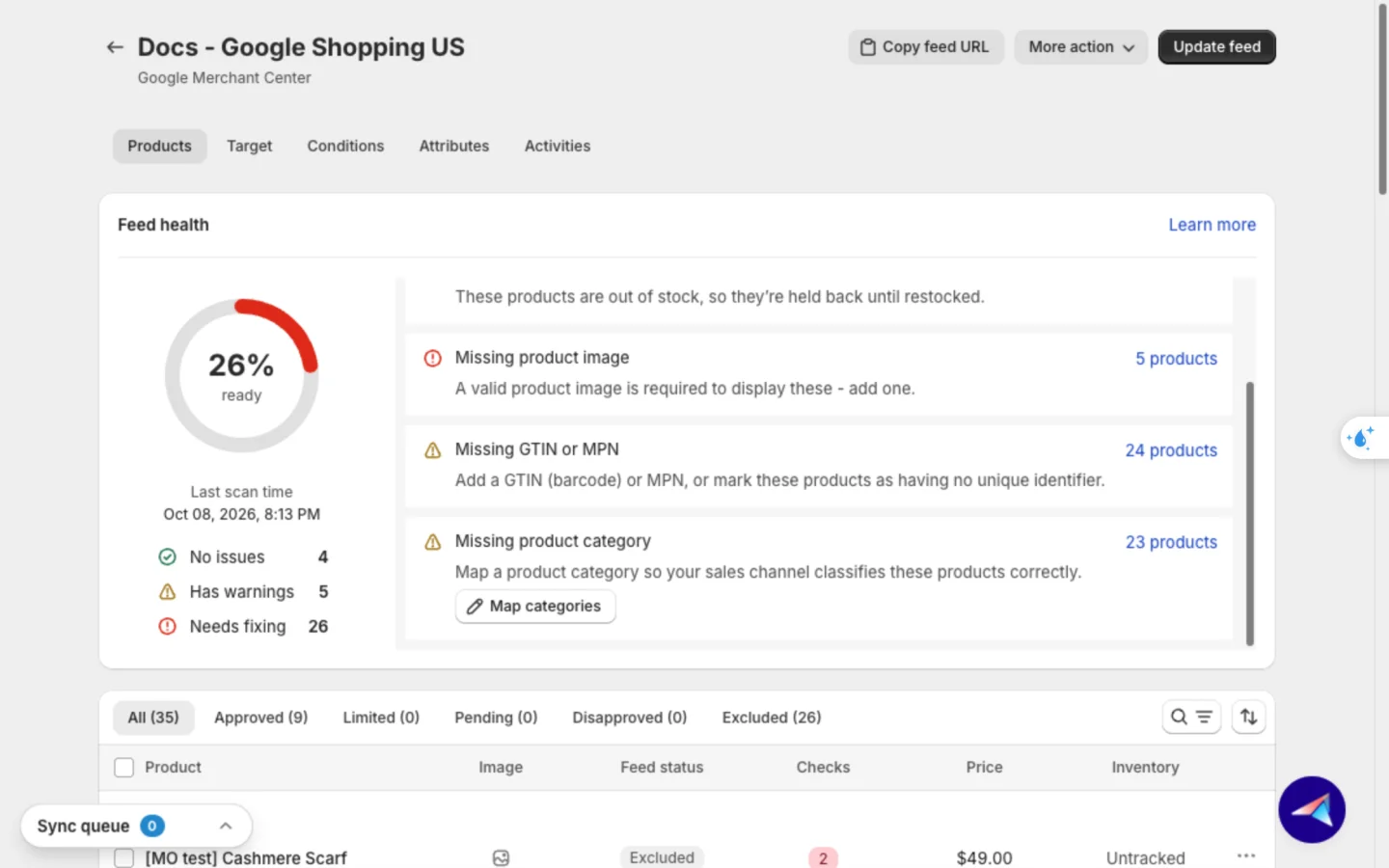This screenshot has width=1389, height=868.
Task: Tick the select-all Product header checkbox
Action: [123, 768]
